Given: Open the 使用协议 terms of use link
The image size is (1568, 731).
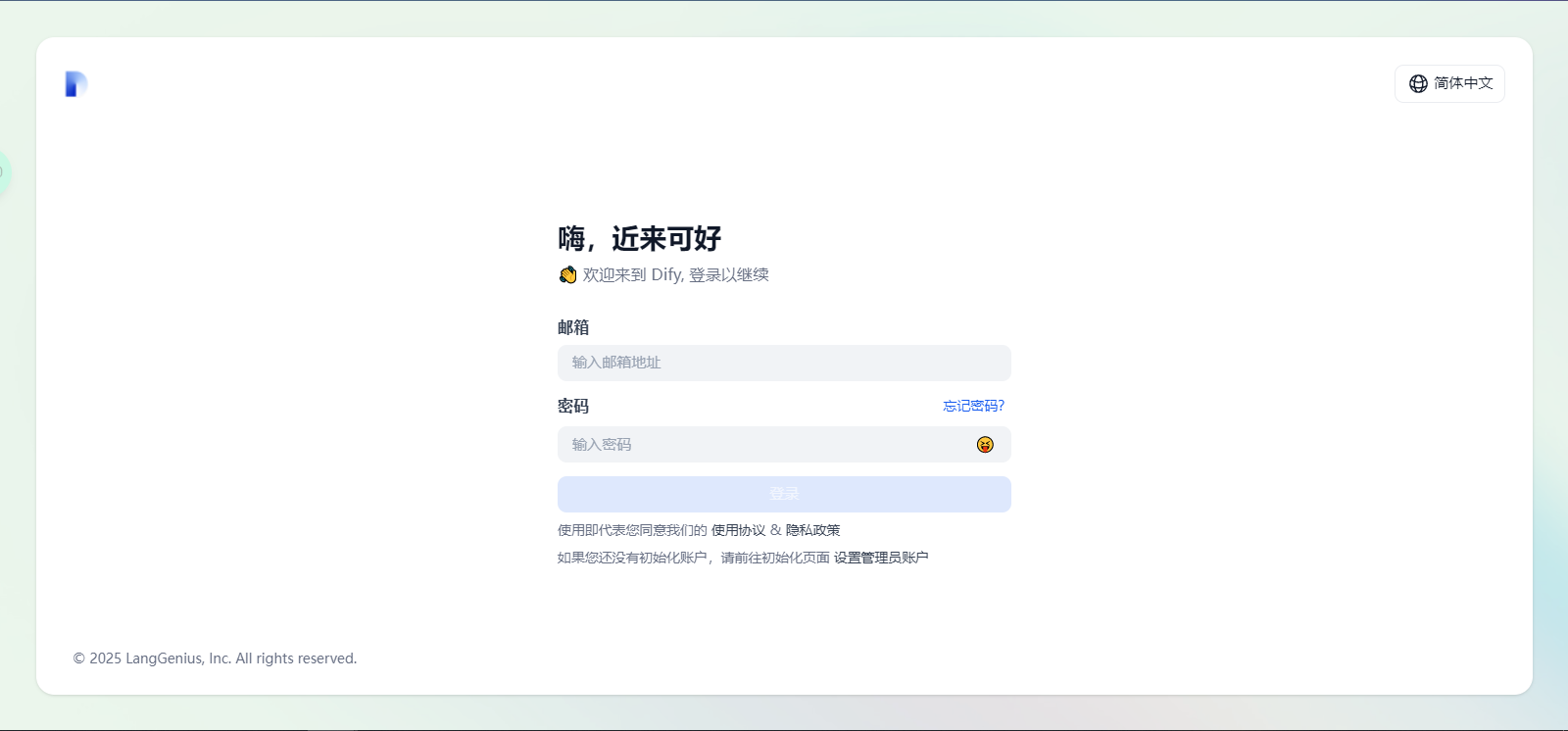Looking at the screenshot, I should pyautogui.click(x=738, y=530).
